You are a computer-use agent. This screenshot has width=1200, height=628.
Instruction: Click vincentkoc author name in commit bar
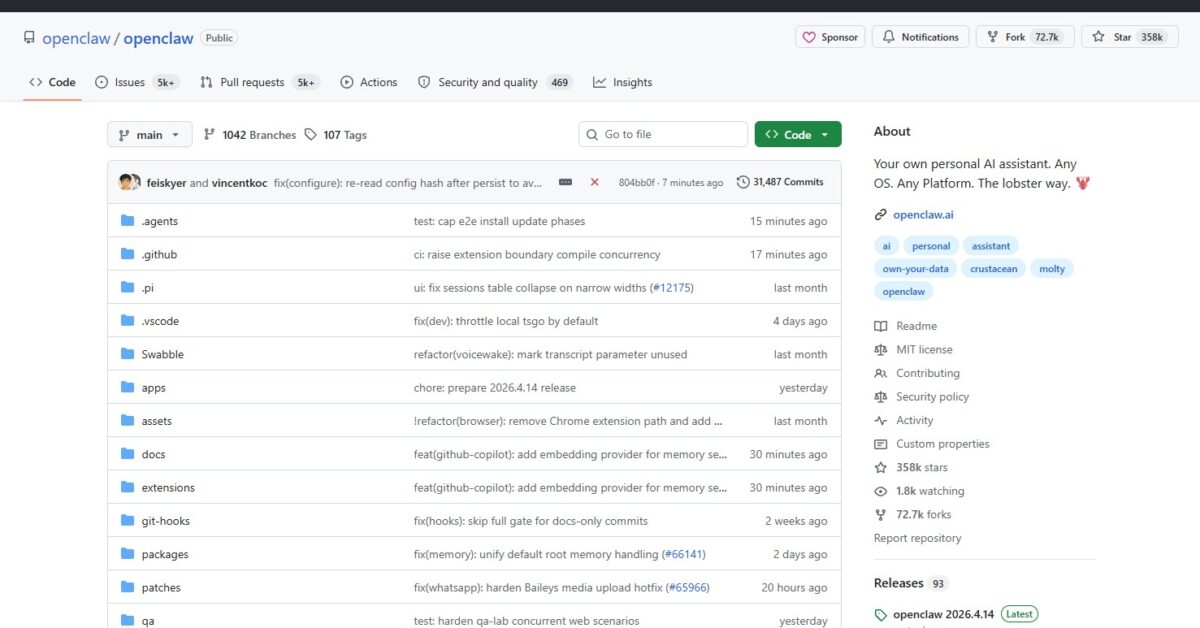[239, 183]
